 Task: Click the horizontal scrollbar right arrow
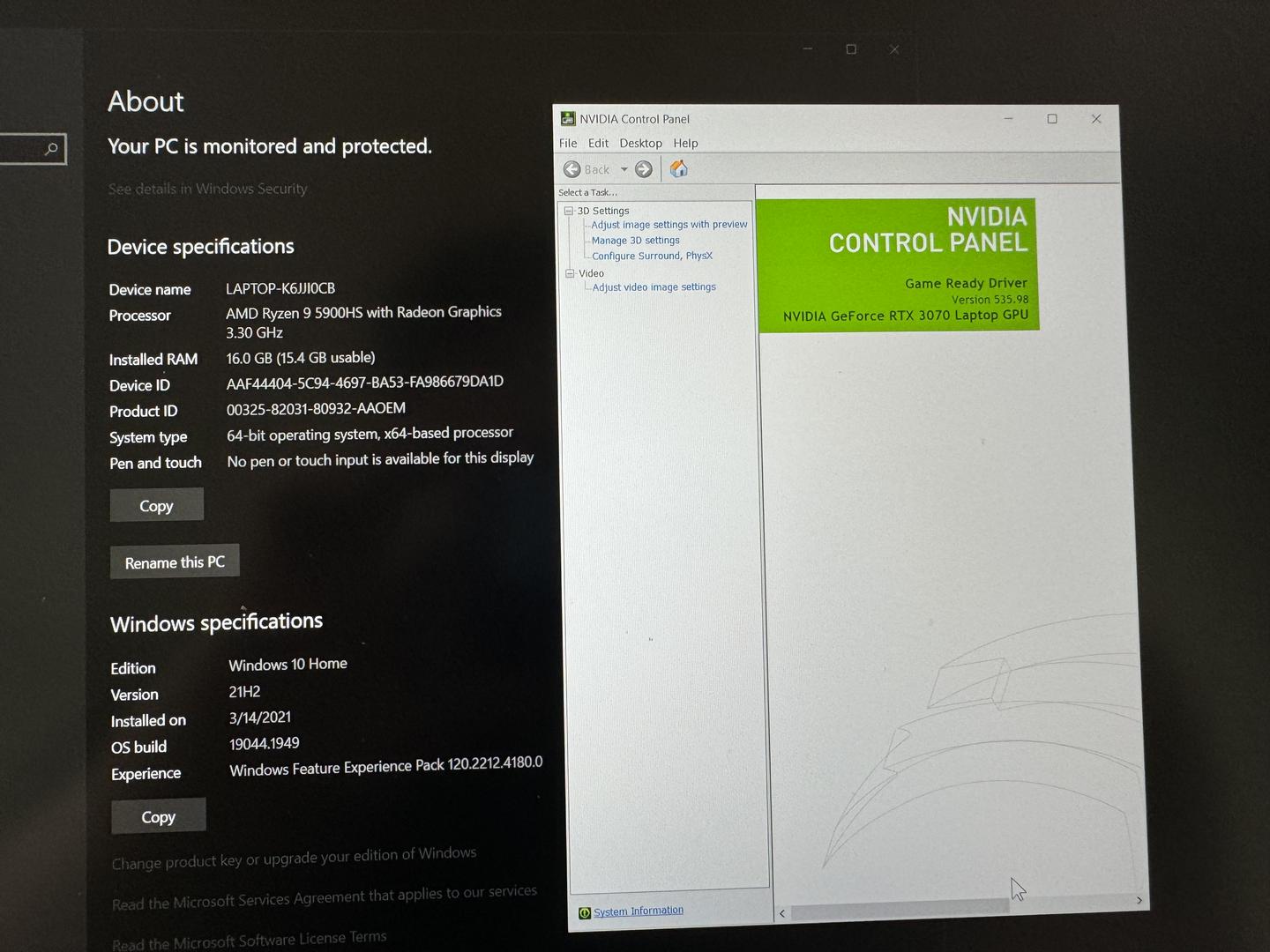1139,900
